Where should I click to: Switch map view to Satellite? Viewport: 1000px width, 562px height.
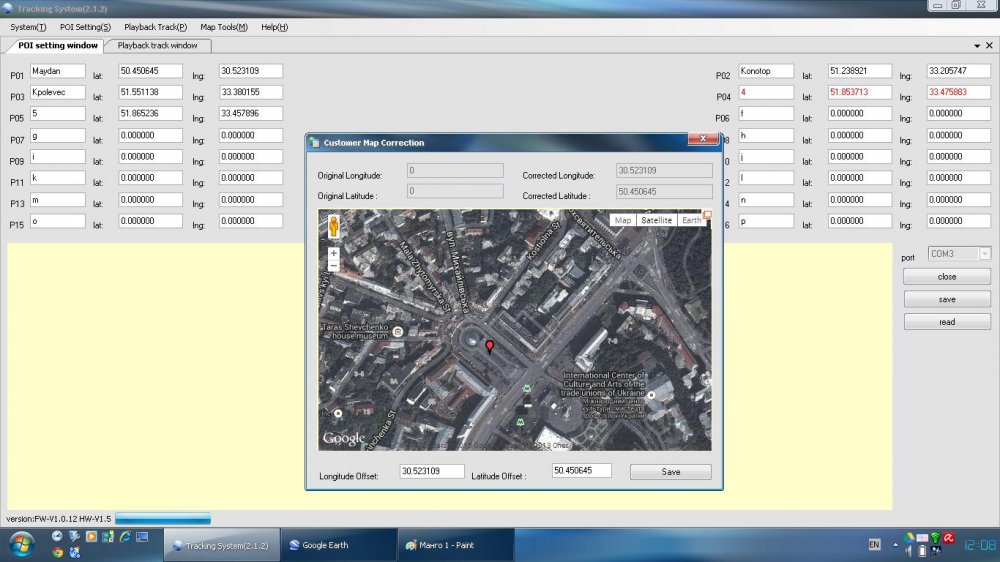(657, 220)
